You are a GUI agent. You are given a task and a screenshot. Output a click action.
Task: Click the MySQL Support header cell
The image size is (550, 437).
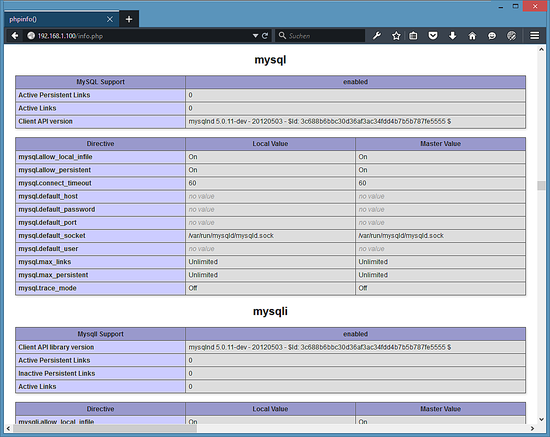[100, 82]
